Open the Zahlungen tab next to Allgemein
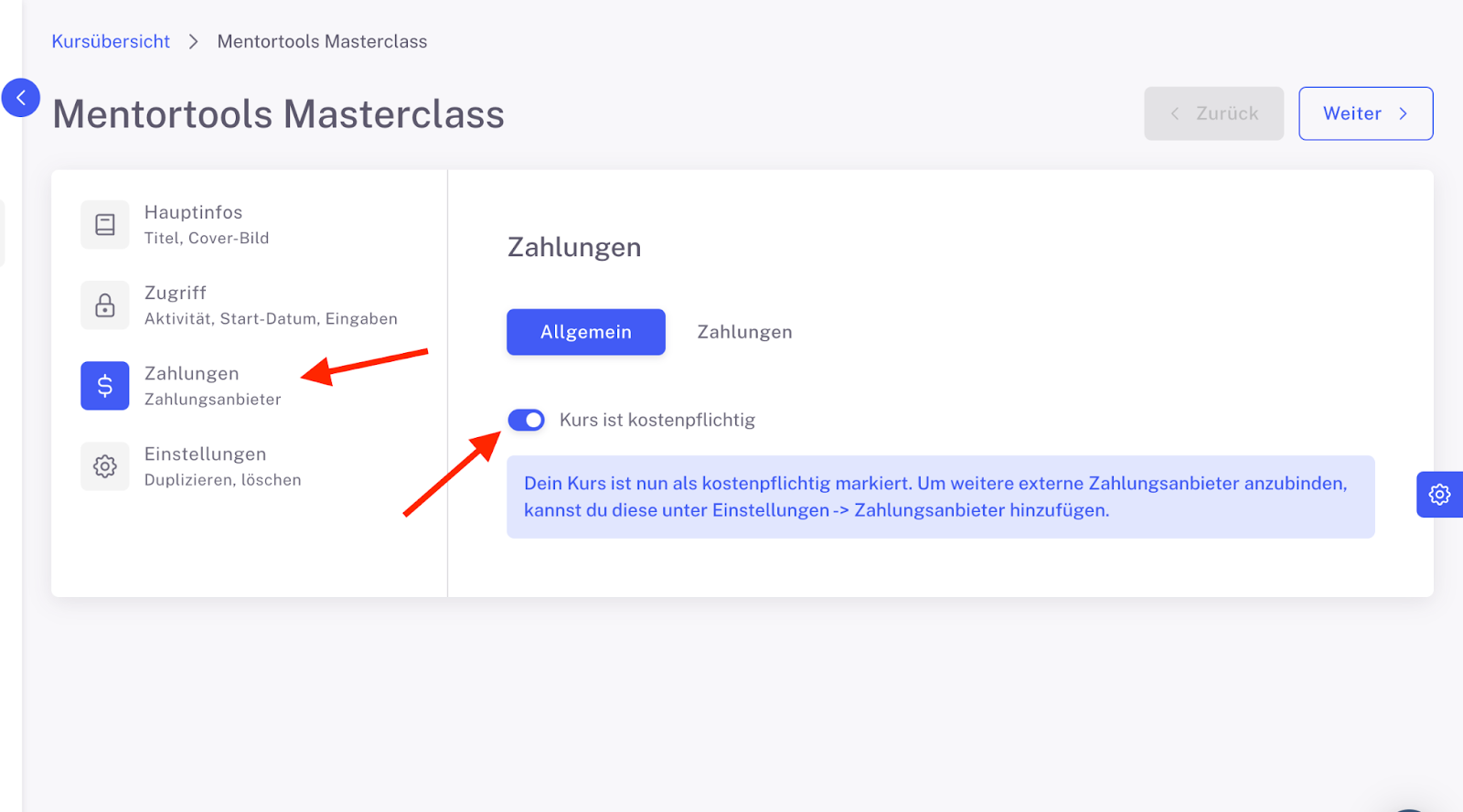1463x812 pixels. click(744, 332)
